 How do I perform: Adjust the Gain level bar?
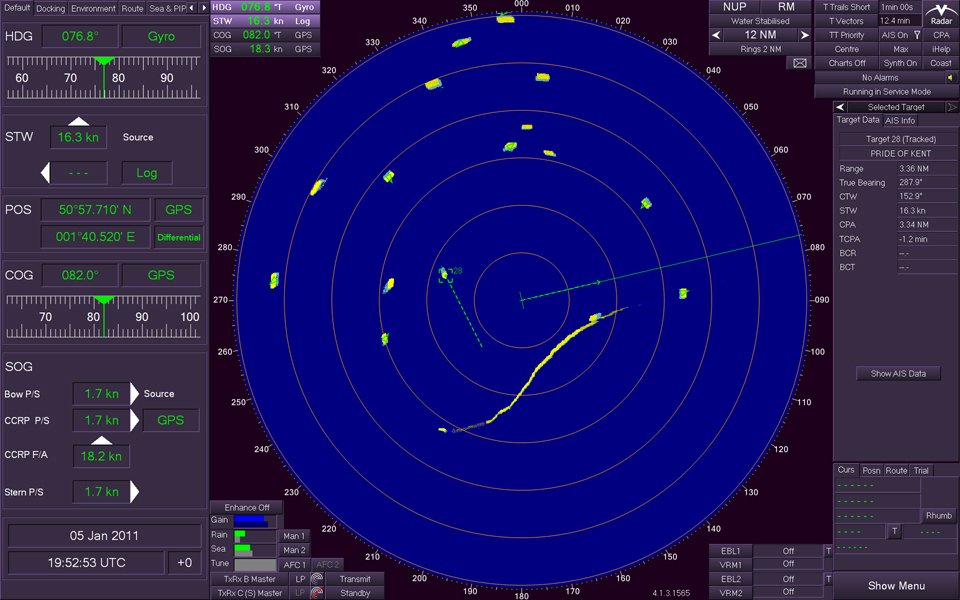pos(250,521)
